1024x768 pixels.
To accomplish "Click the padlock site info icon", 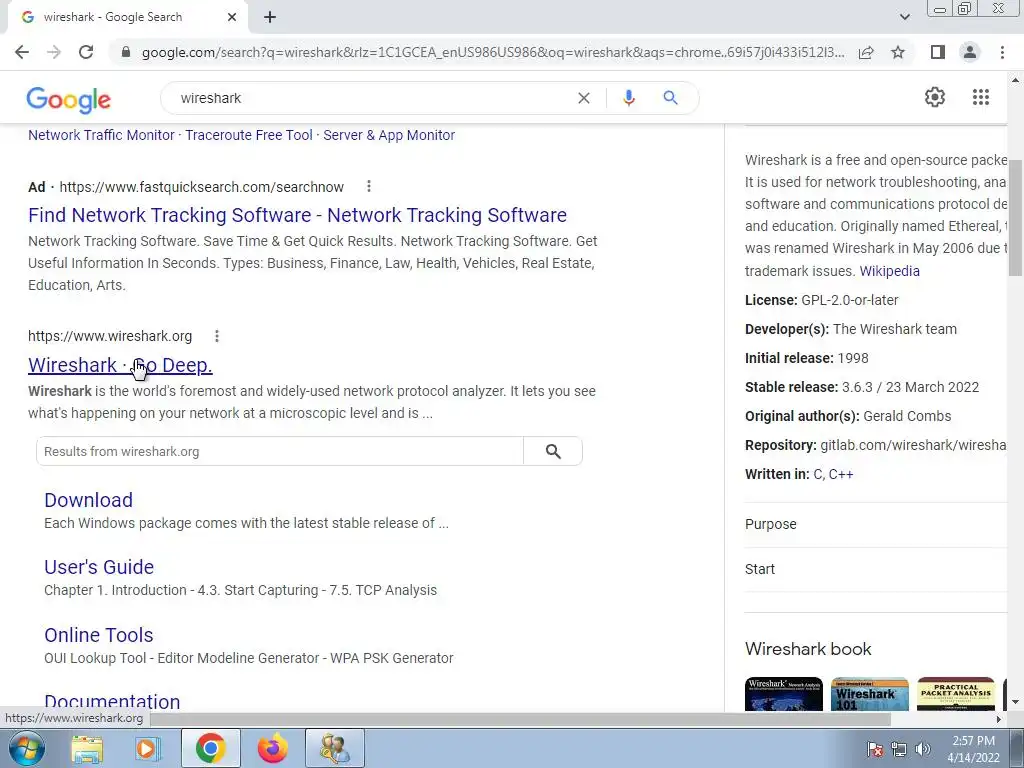I will point(127,52).
